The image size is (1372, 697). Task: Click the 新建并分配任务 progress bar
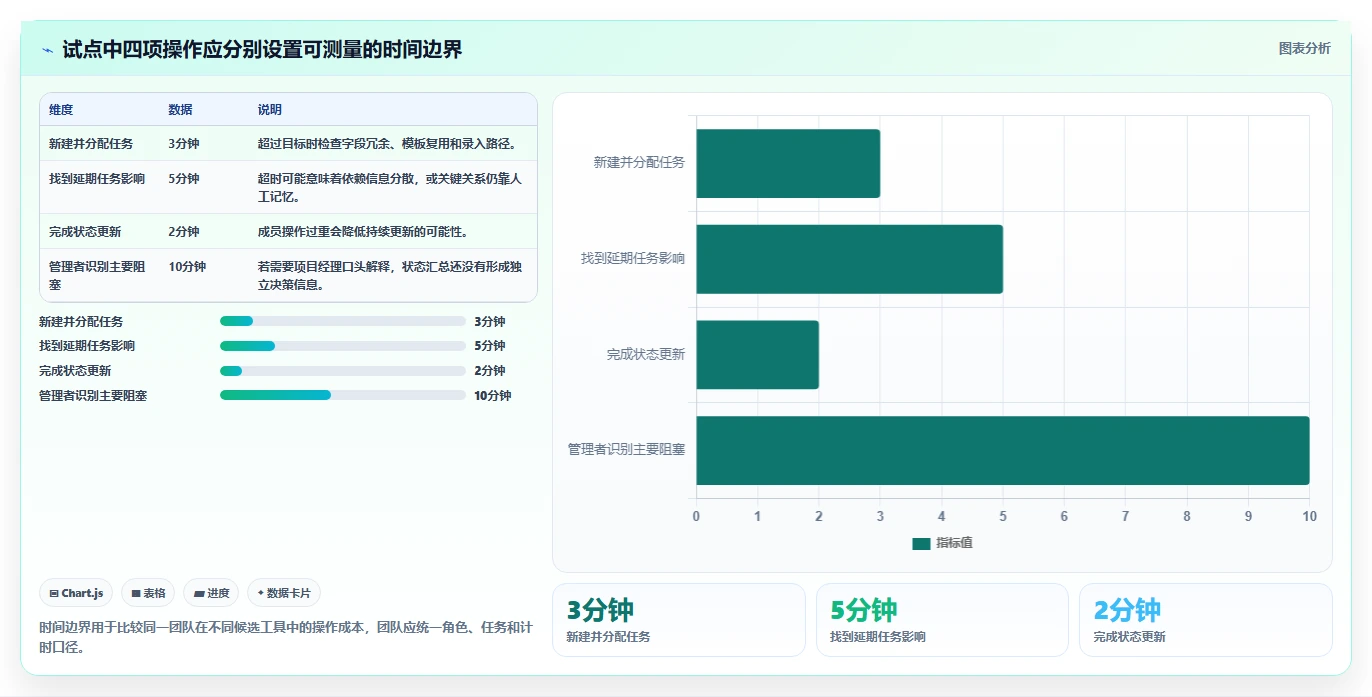pos(343,321)
